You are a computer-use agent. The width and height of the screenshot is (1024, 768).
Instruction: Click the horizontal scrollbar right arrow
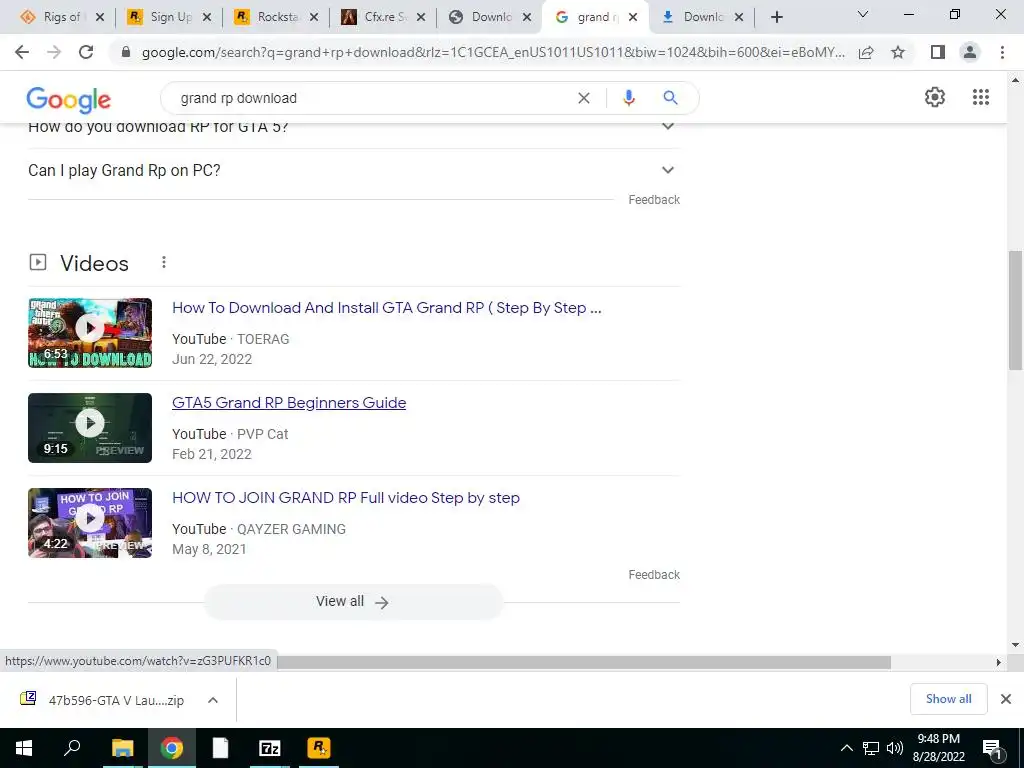tap(998, 662)
